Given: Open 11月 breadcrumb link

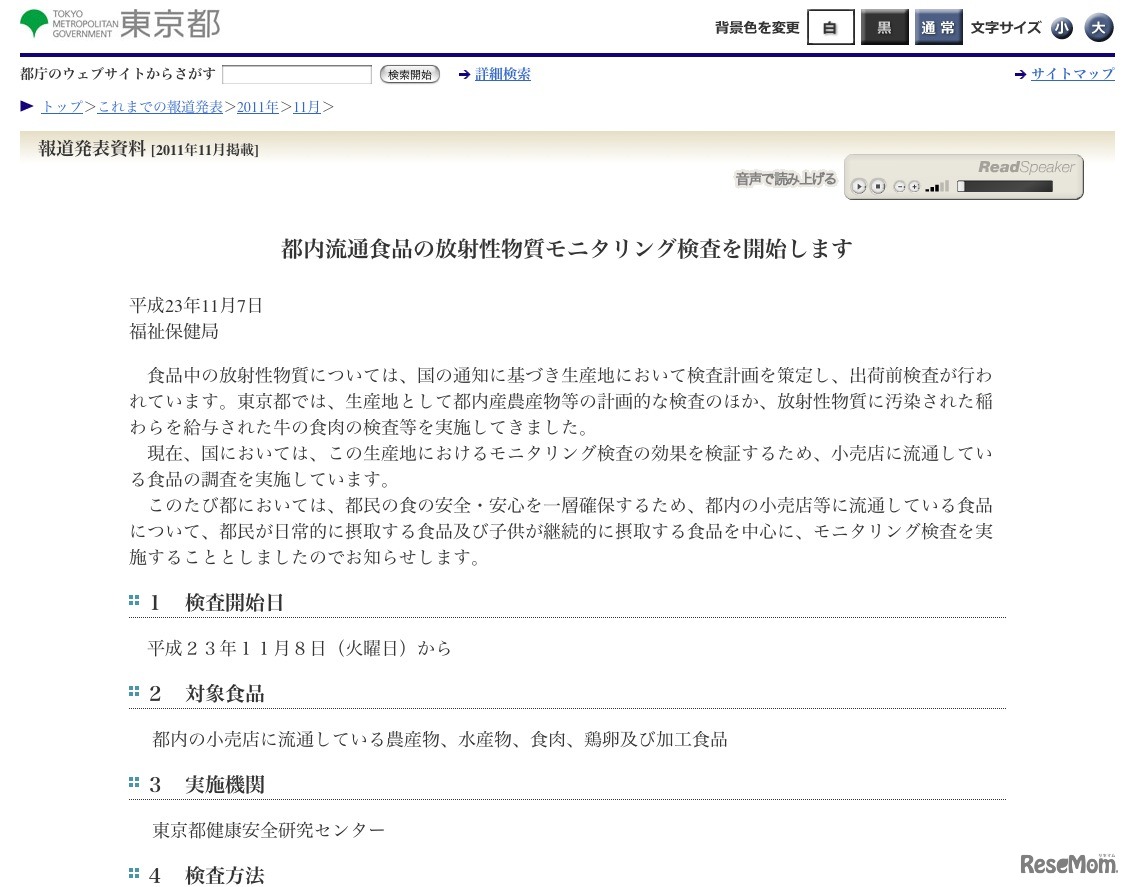Looking at the screenshot, I should [x=307, y=107].
